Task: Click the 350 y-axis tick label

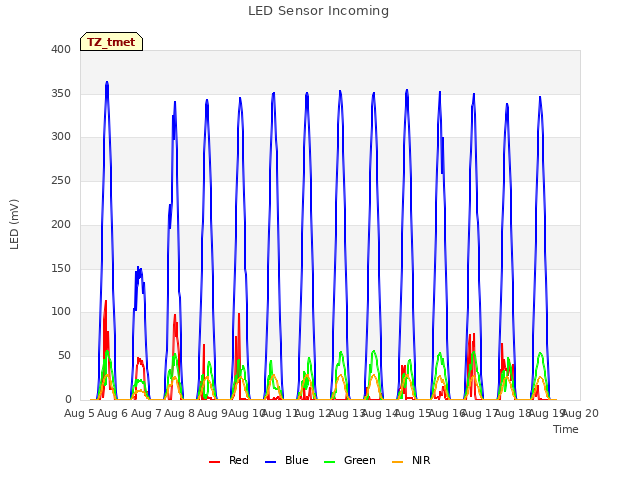Action: [61, 93]
